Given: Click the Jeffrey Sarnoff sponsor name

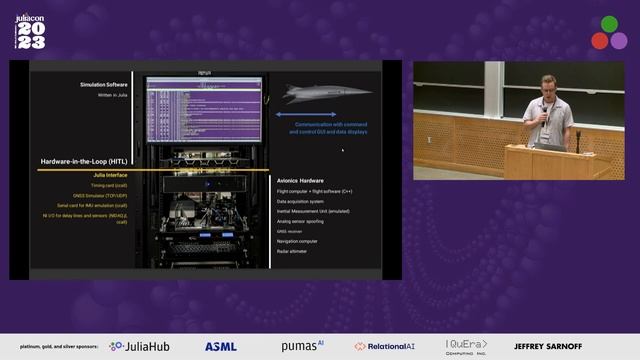Looking at the screenshot, I should (x=548, y=347).
